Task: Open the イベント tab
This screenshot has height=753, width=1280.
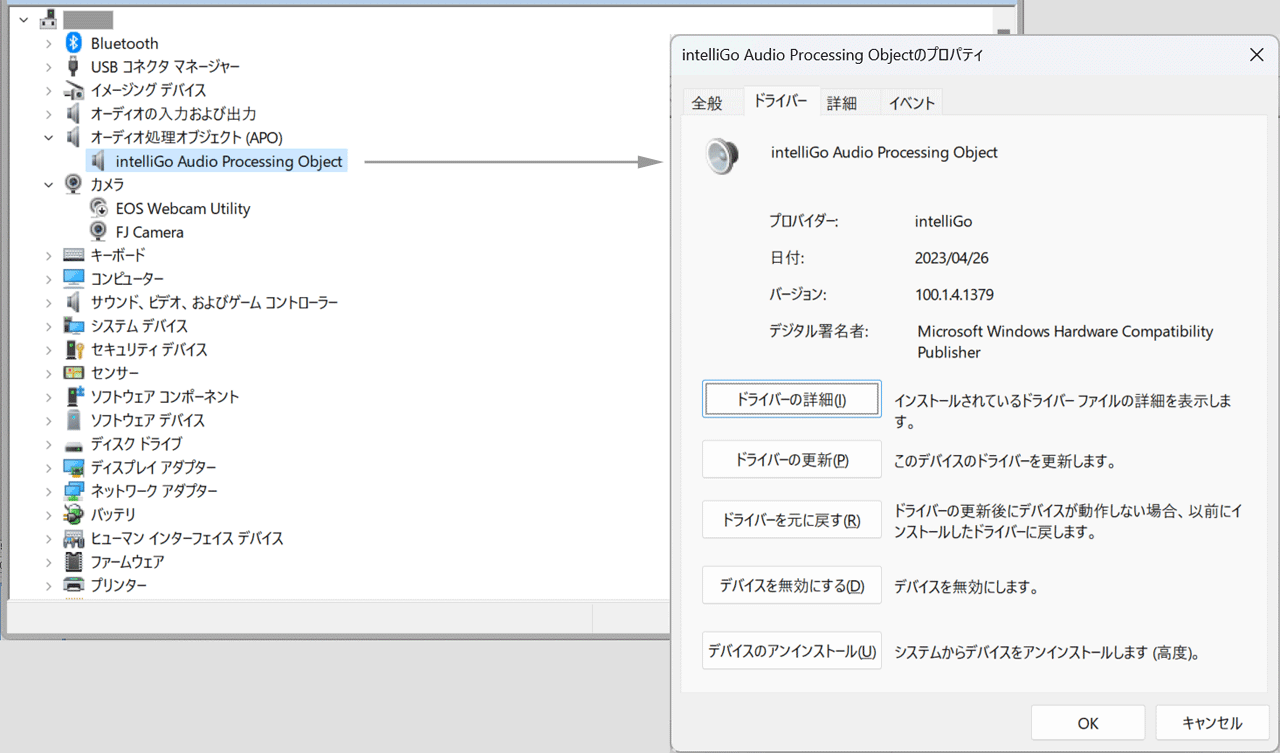Action: (x=912, y=103)
